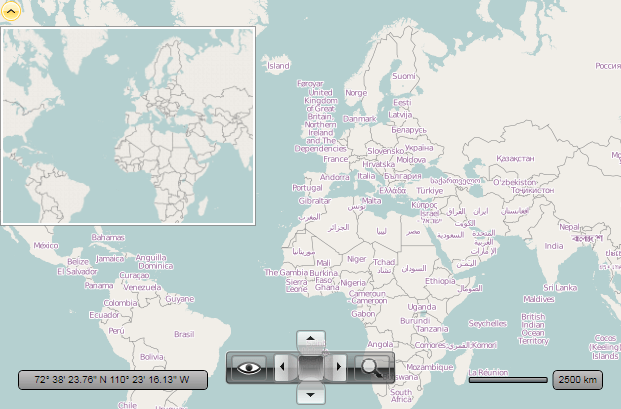Click the Gibraltar label
This screenshot has height=409, width=621.
click(314, 201)
